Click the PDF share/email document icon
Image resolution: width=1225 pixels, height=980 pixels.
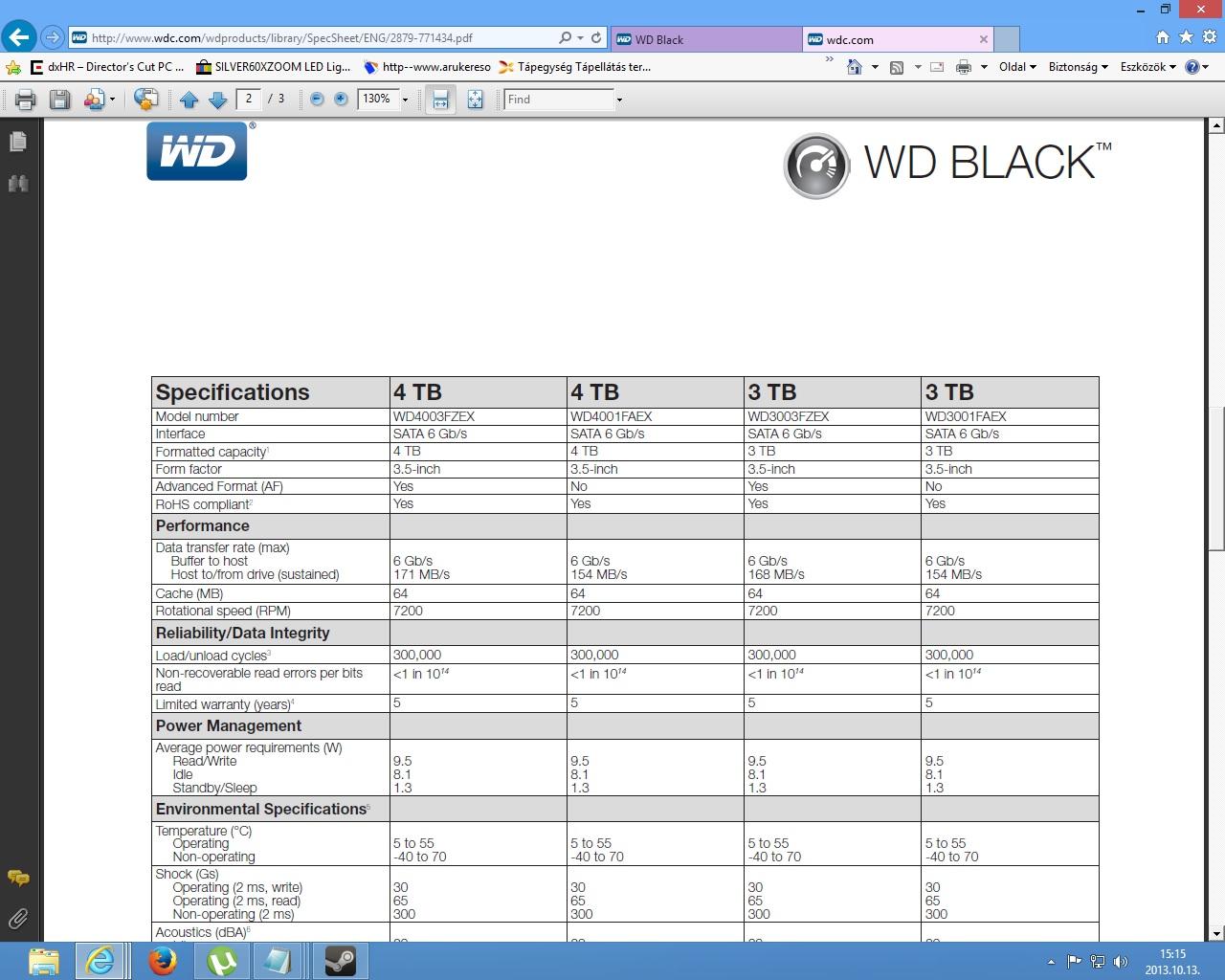94,100
